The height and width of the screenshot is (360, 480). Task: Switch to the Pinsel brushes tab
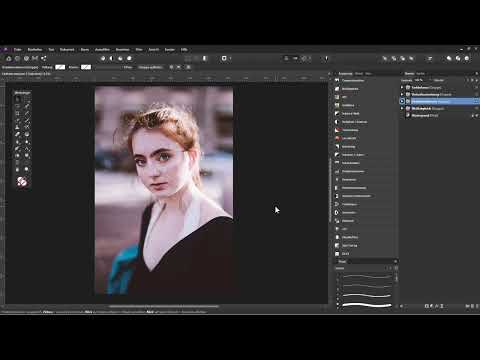click(x=342, y=262)
